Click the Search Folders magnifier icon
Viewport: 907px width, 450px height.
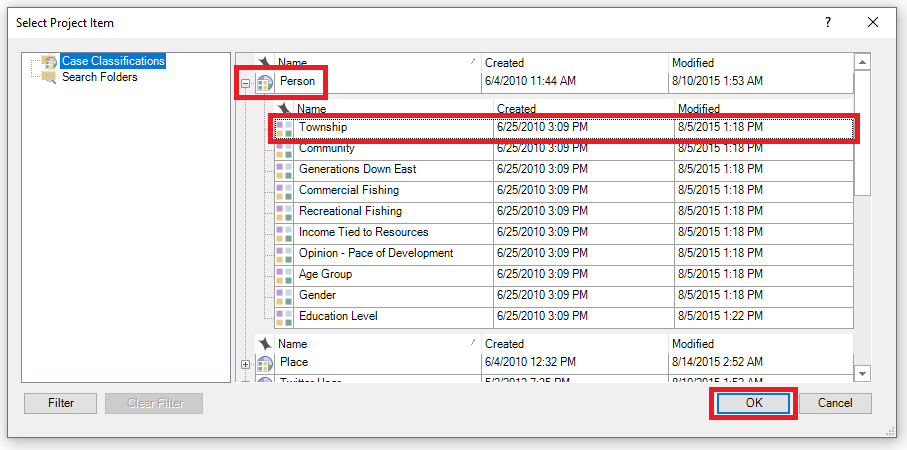point(50,77)
